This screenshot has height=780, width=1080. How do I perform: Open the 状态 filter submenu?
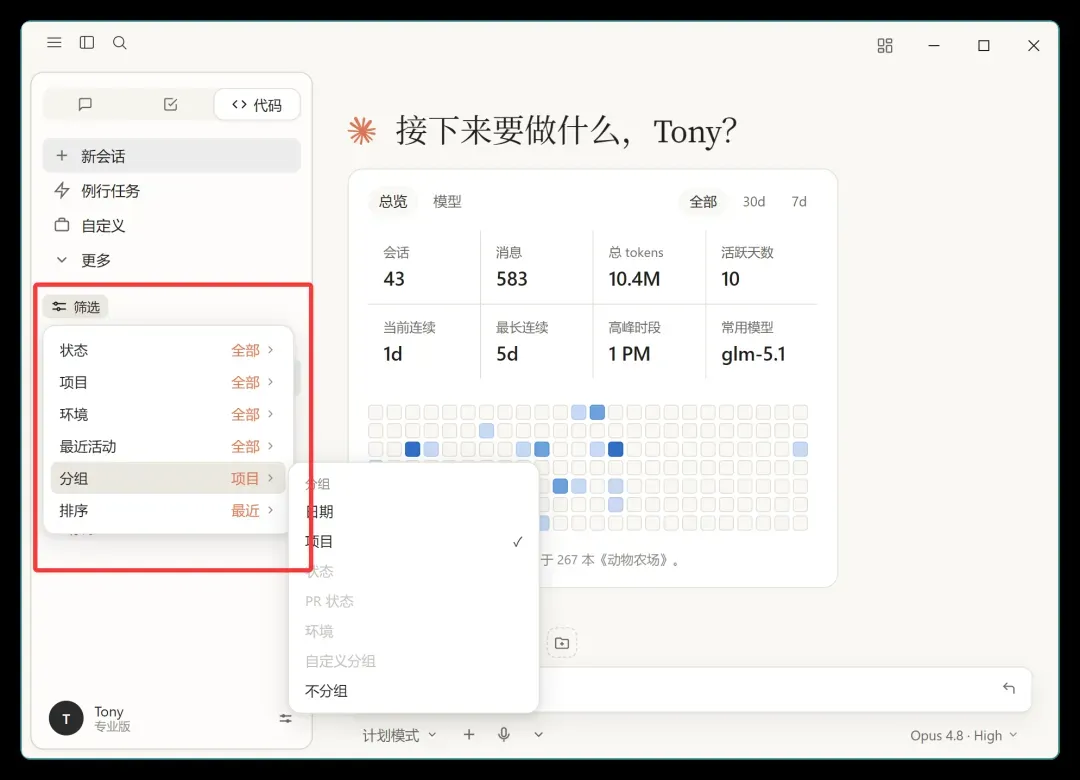[167, 350]
